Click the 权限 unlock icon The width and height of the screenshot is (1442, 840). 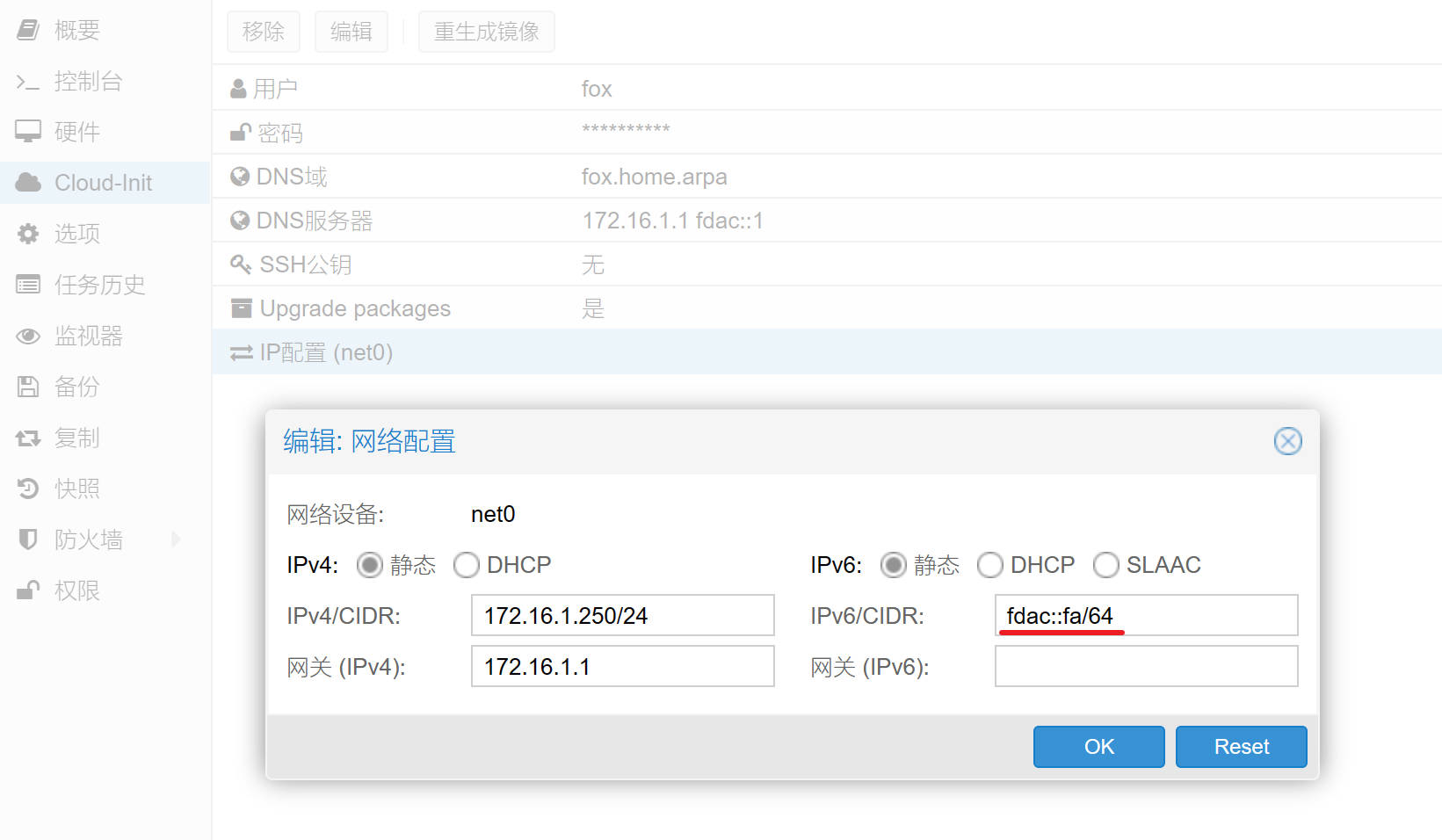pos(28,590)
